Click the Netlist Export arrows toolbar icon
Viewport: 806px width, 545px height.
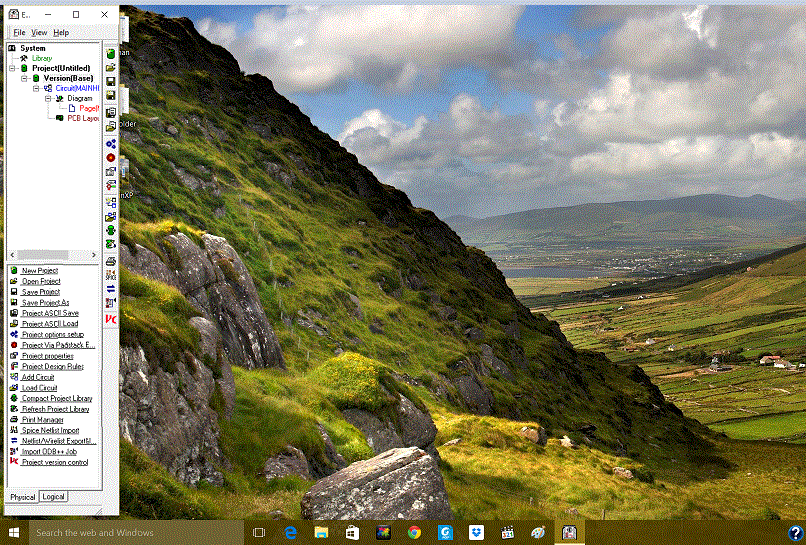click(111, 289)
